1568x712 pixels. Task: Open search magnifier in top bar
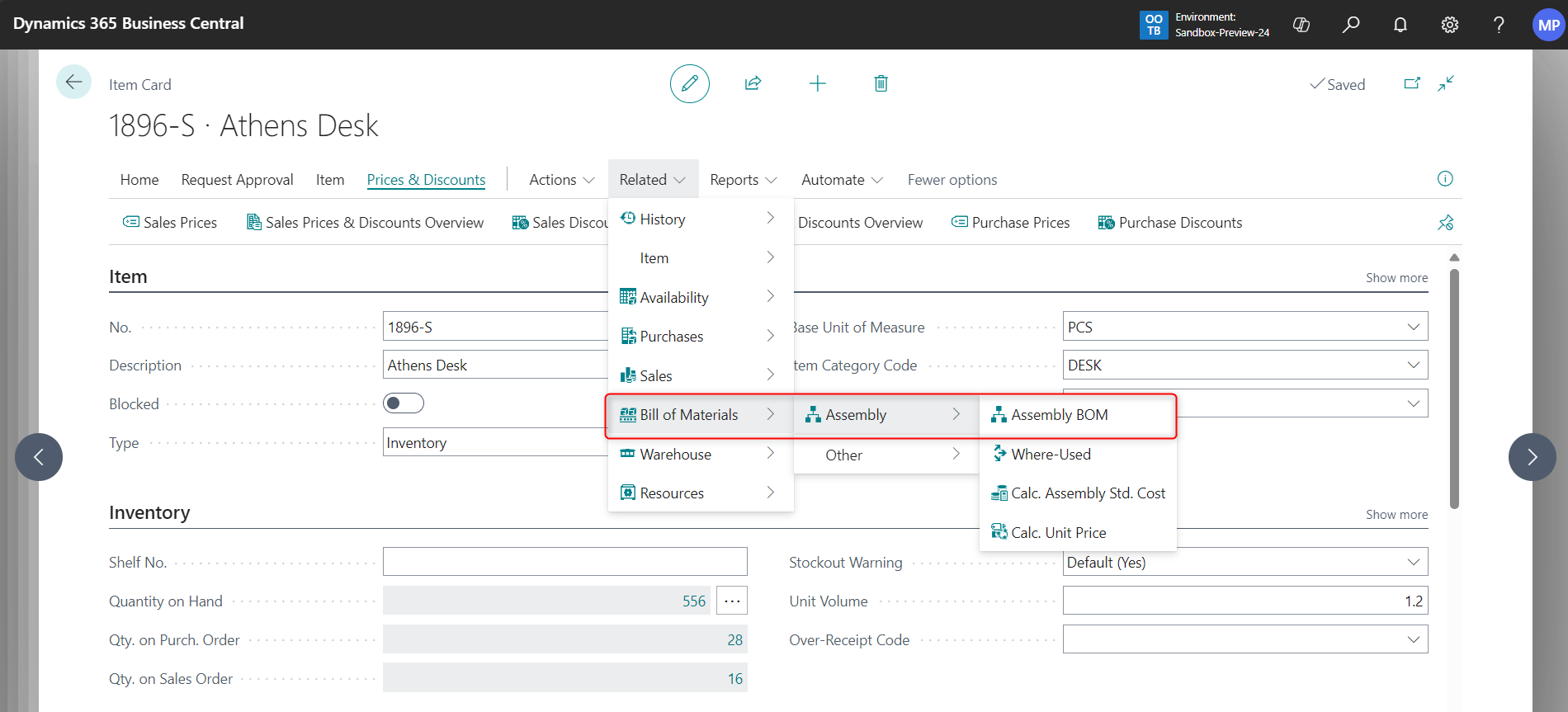(1351, 25)
